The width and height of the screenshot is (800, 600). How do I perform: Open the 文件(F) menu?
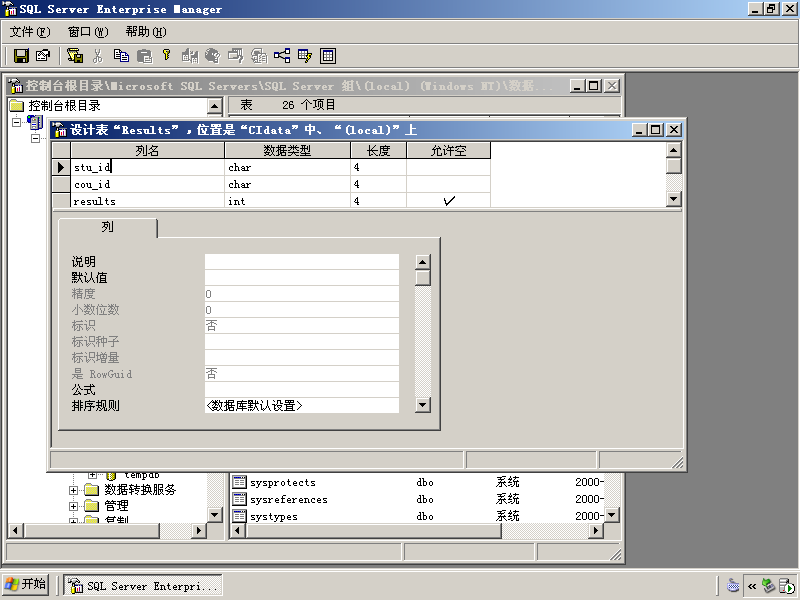coord(30,32)
